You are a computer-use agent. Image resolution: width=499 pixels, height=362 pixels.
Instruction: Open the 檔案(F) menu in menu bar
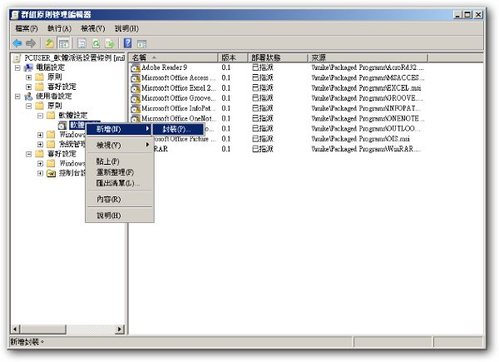(x=26, y=29)
